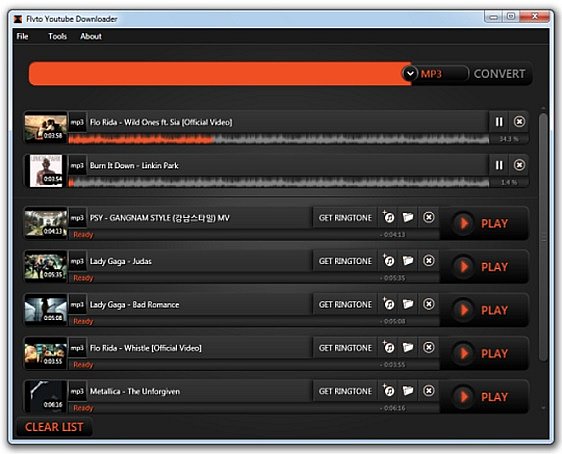562x454 pixels.
Task: Add PSY Gangnam Style to music library
Action: point(388,217)
